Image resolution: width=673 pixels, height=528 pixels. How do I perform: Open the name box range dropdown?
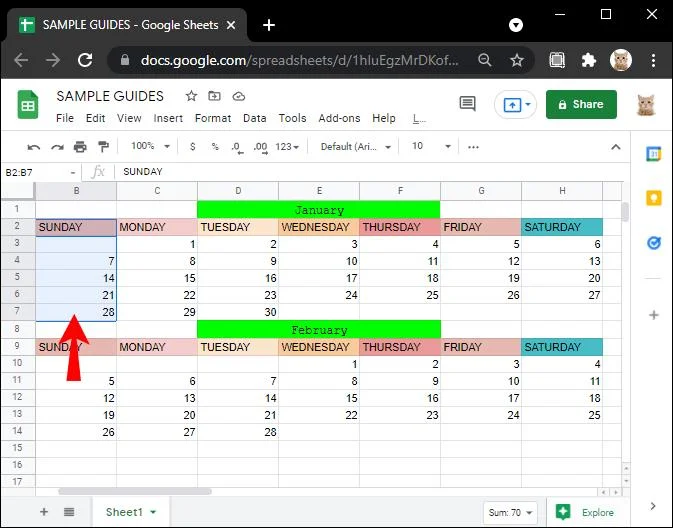click(73, 173)
